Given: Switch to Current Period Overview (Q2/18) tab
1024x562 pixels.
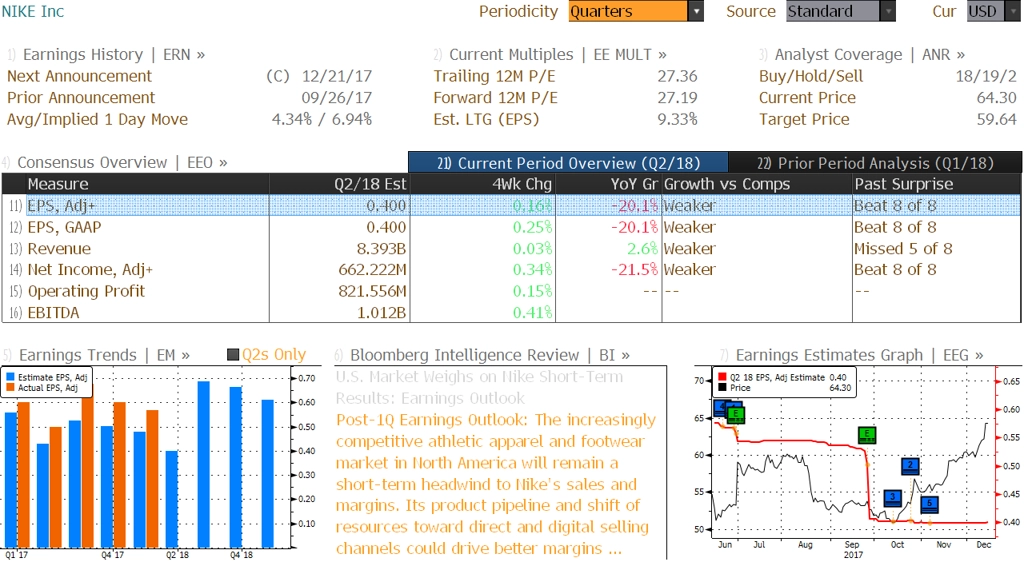Looking at the screenshot, I should pyautogui.click(x=568, y=163).
